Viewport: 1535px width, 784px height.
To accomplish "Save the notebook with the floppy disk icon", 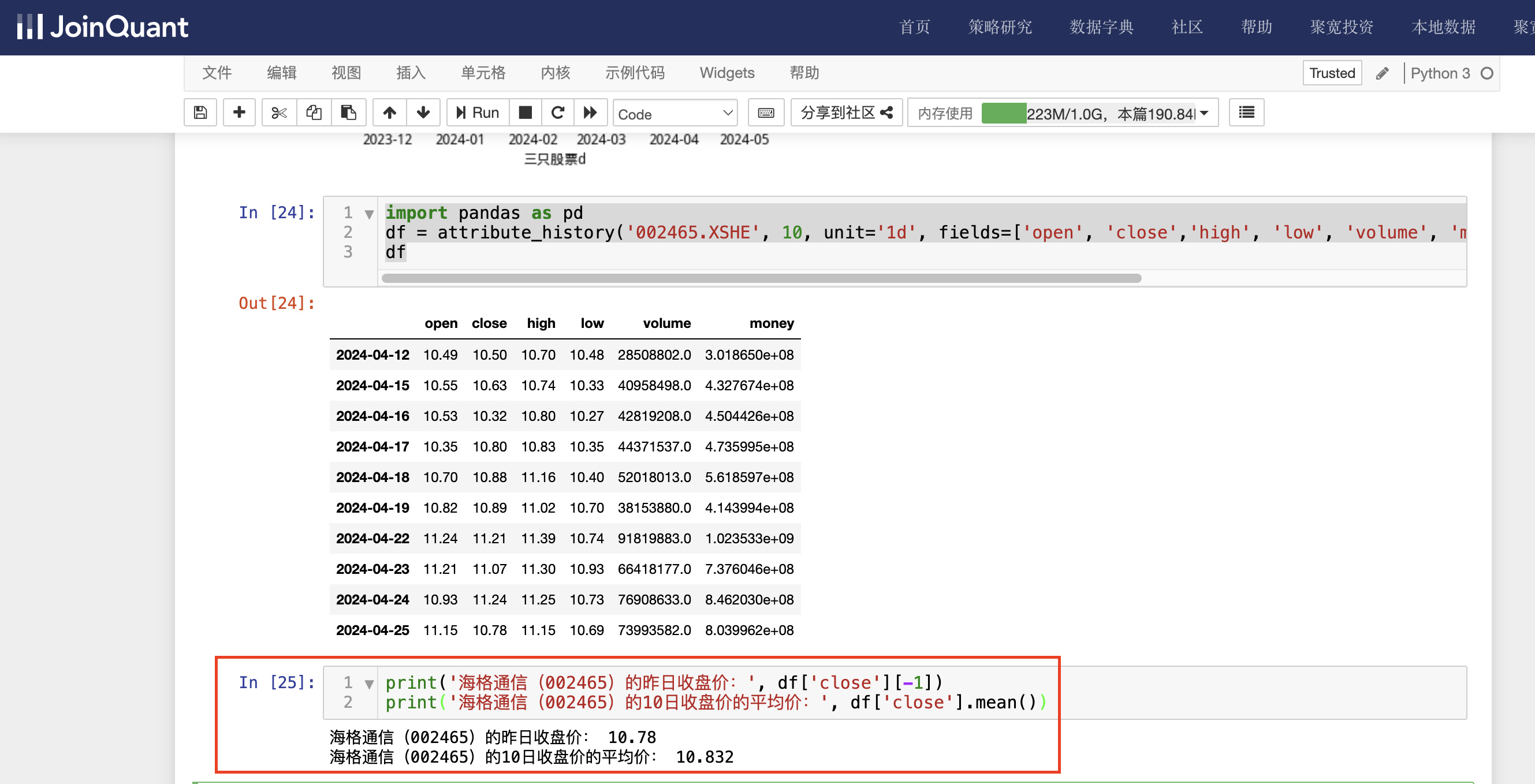I will click(x=200, y=113).
